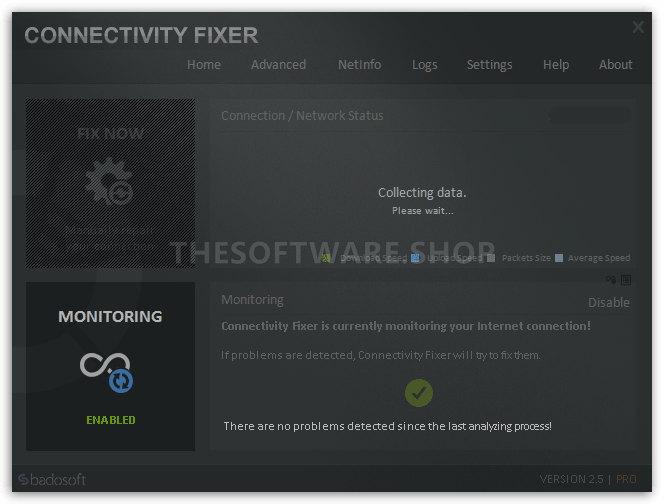Click the Badosoft logo in footer
This screenshot has height=504, width=664.
[54, 479]
